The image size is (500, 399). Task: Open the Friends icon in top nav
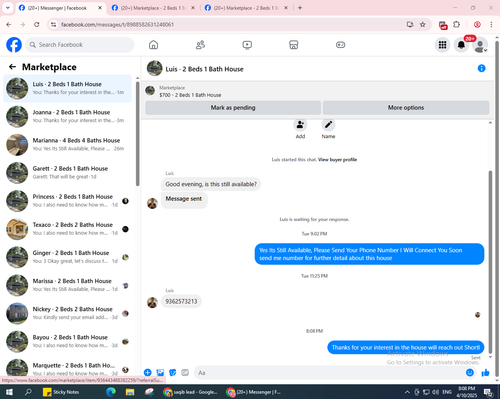200,45
